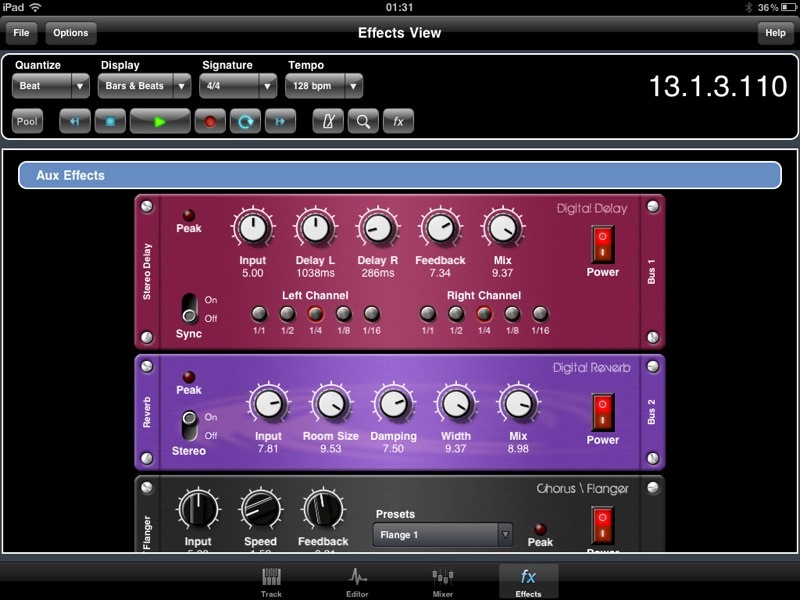Image resolution: width=800 pixels, height=600 pixels.
Task: Flip the Reverb Stereo switch
Action: click(x=189, y=426)
